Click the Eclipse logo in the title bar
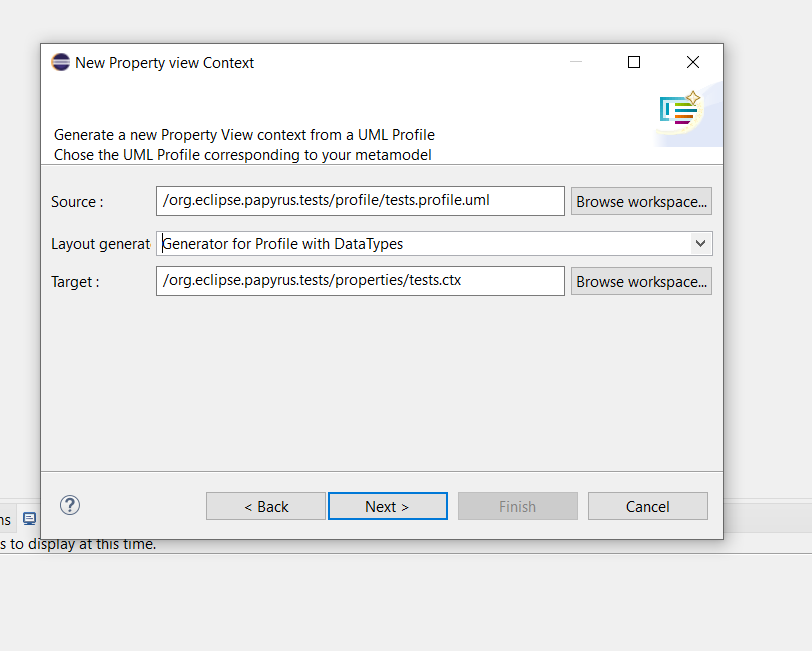812x651 pixels. [x=61, y=62]
